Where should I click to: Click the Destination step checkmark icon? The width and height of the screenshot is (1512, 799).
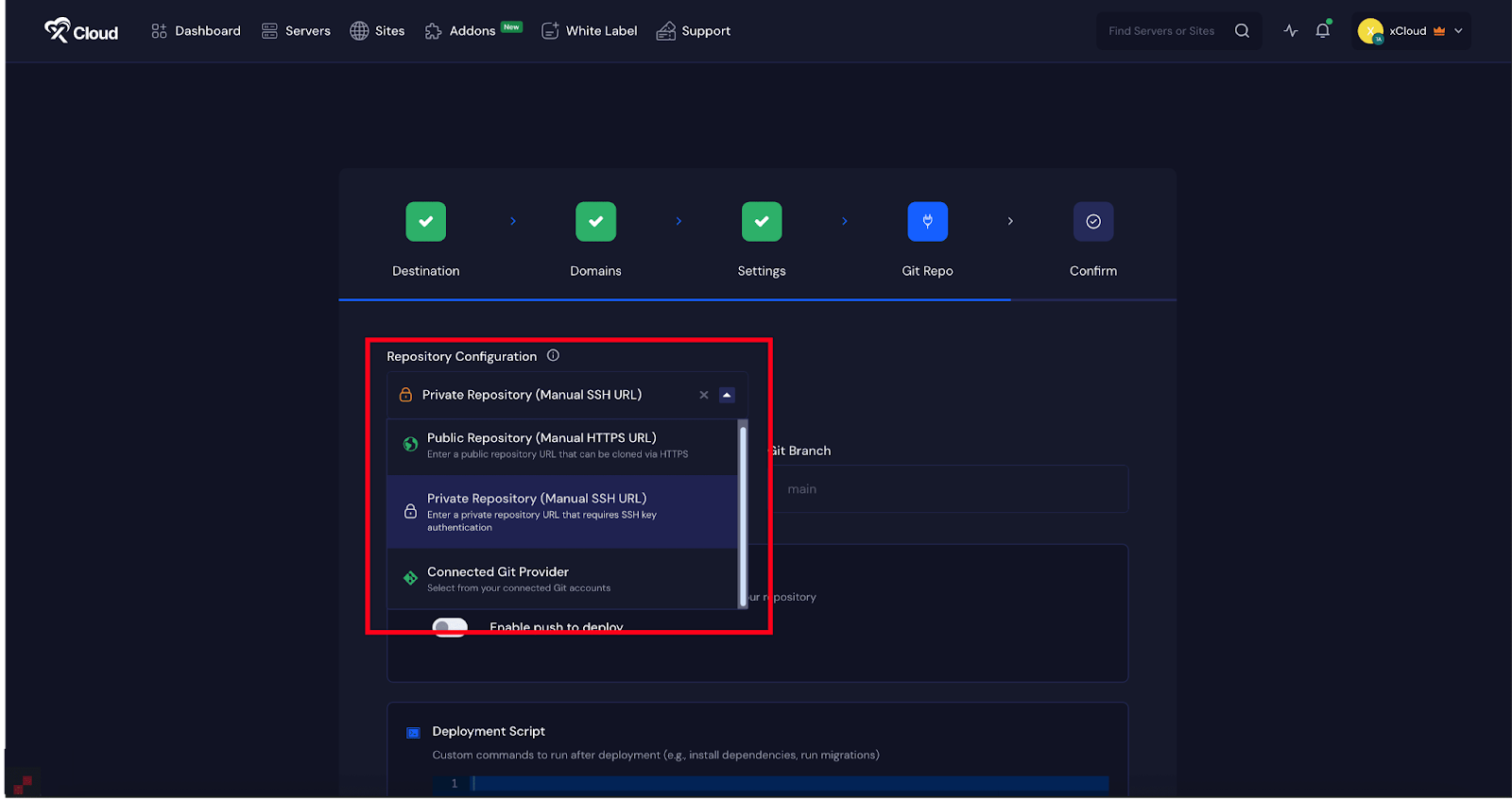click(426, 222)
